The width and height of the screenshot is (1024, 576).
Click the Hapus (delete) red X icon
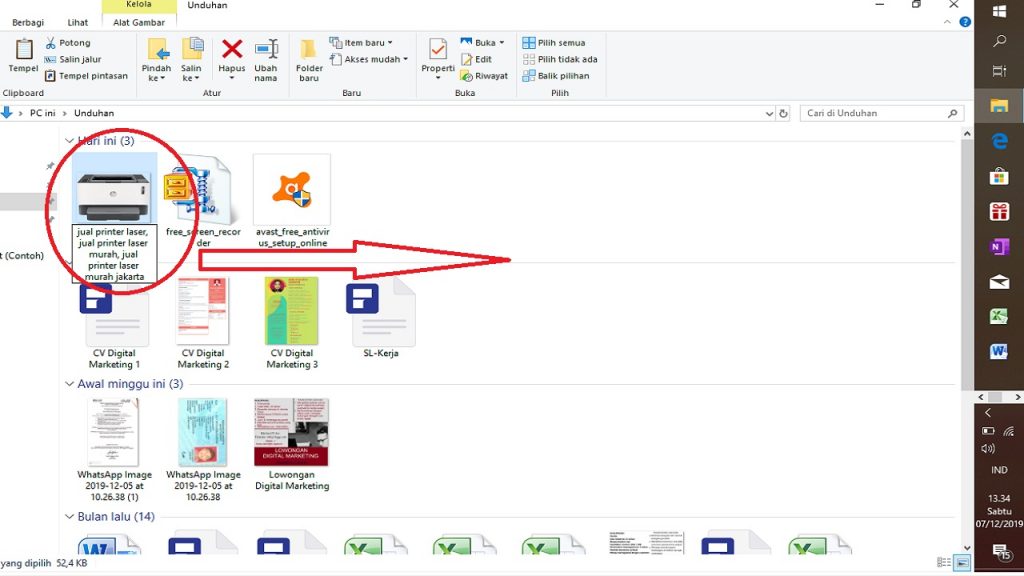tap(232, 49)
